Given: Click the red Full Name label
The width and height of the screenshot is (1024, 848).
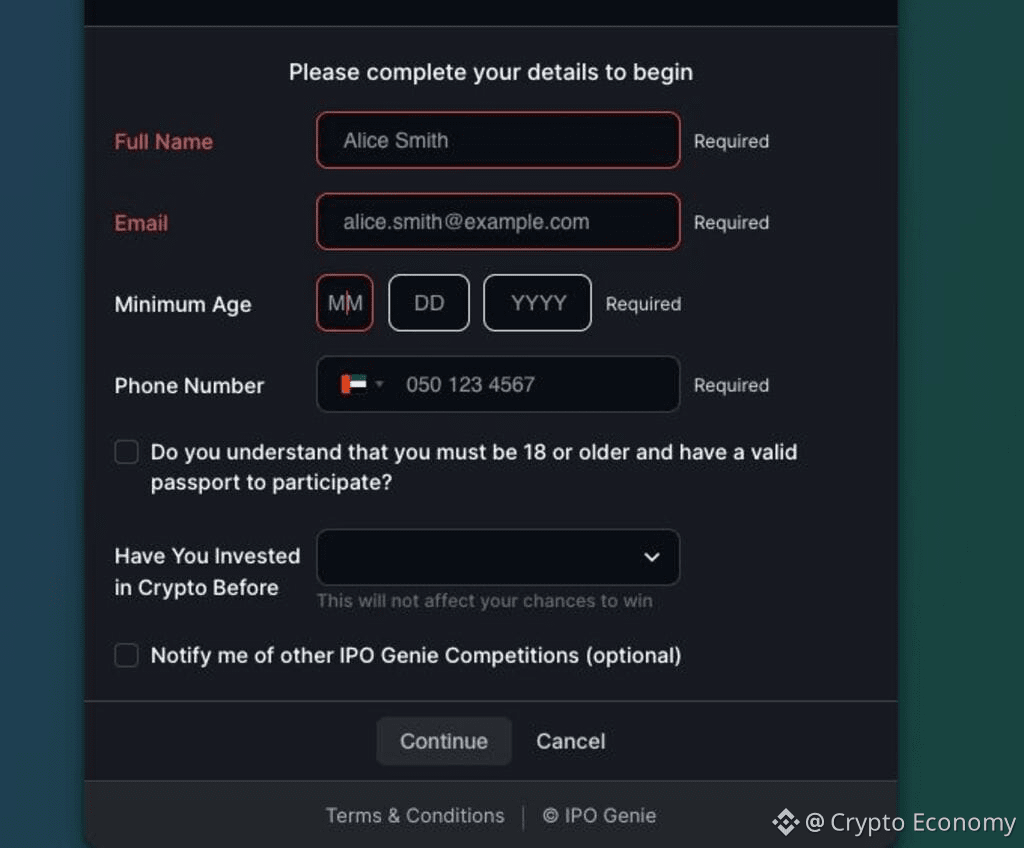Looking at the screenshot, I should (x=163, y=142).
